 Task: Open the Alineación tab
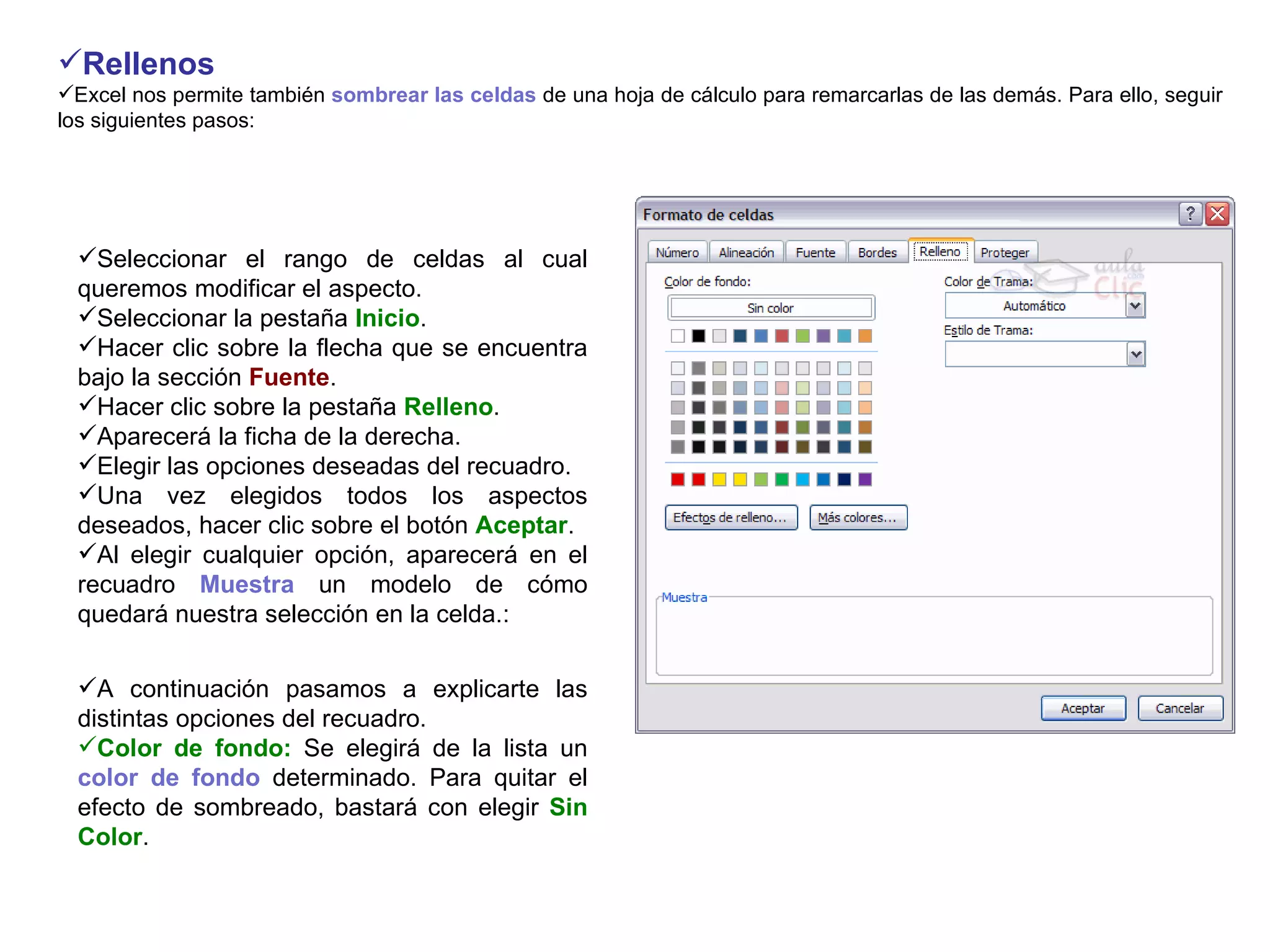[x=746, y=252]
